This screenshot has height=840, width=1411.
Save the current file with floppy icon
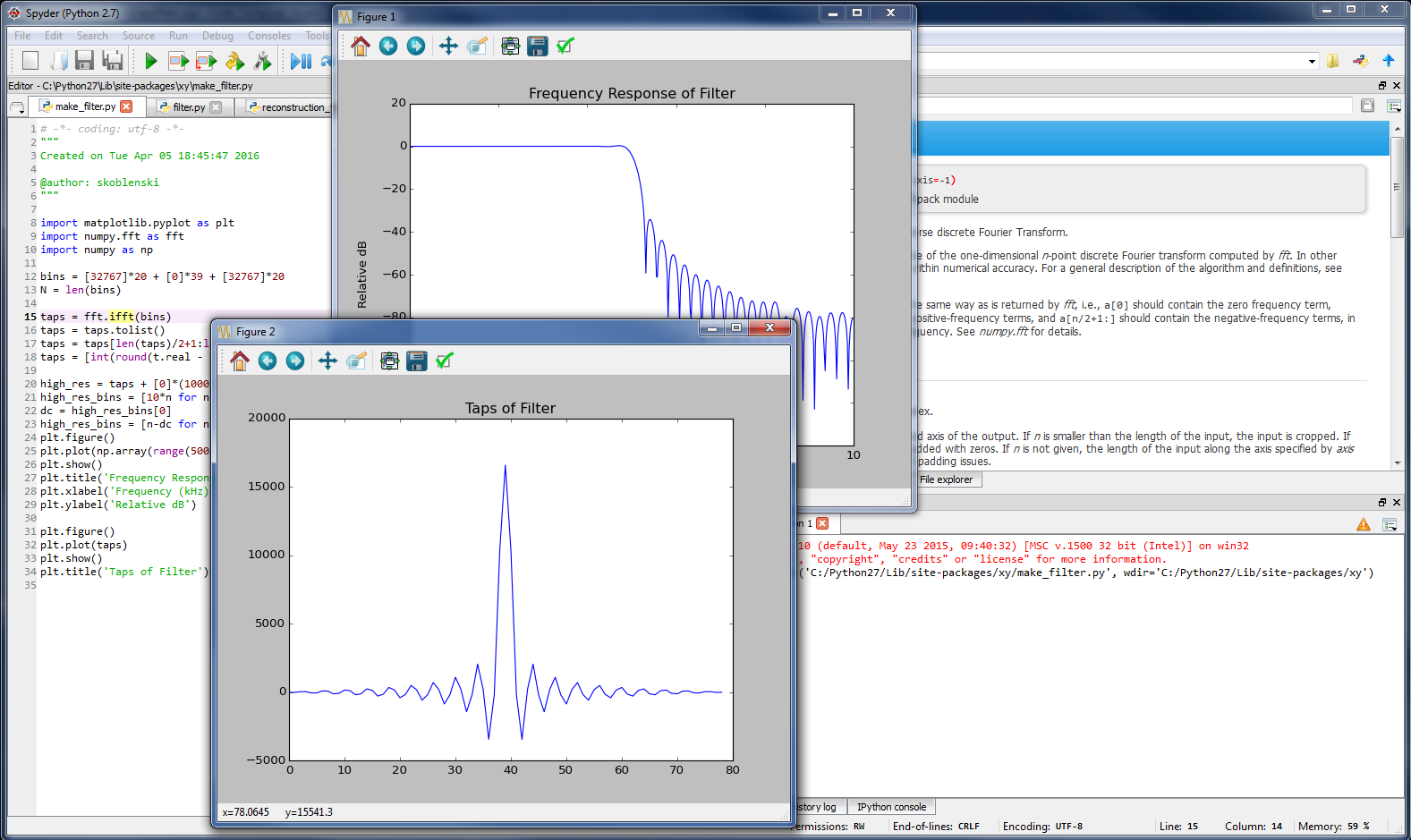coord(85,60)
